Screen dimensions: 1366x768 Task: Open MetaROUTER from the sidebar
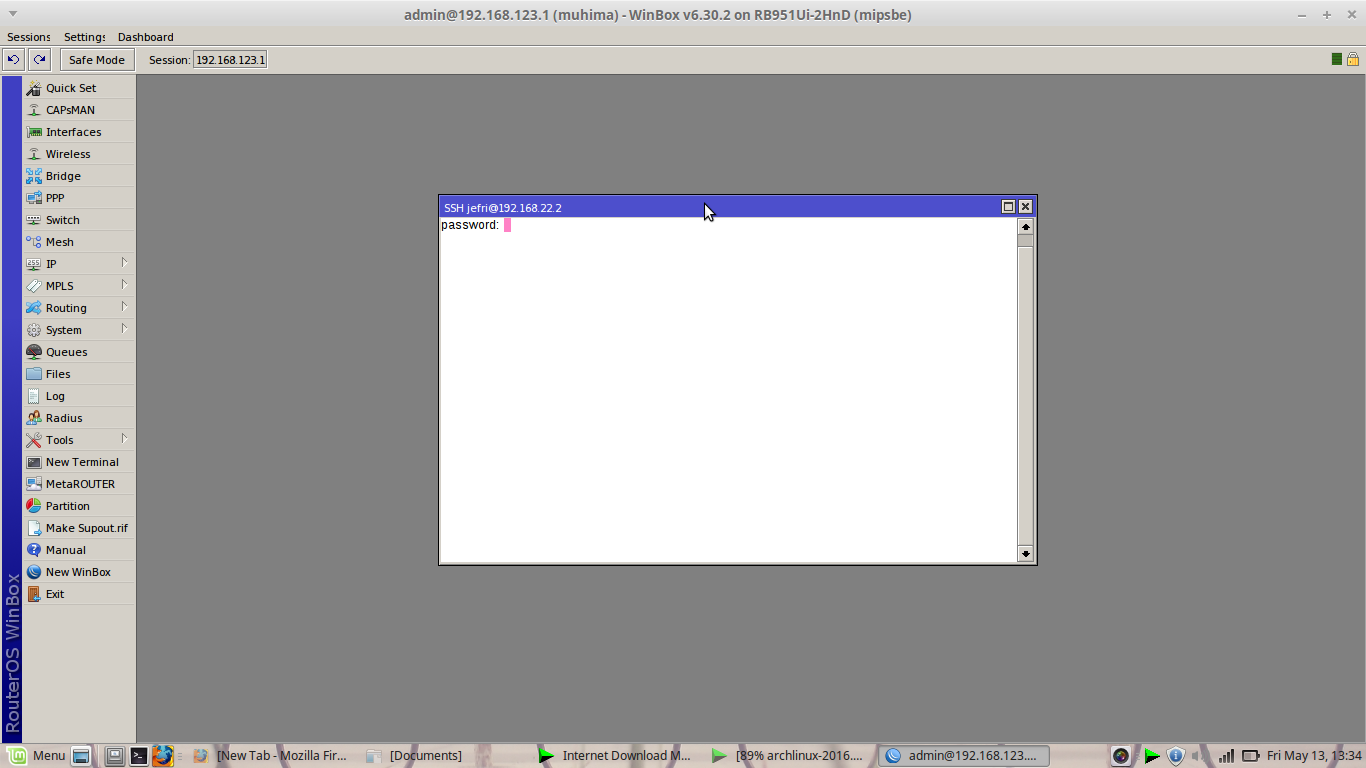click(x=78, y=484)
